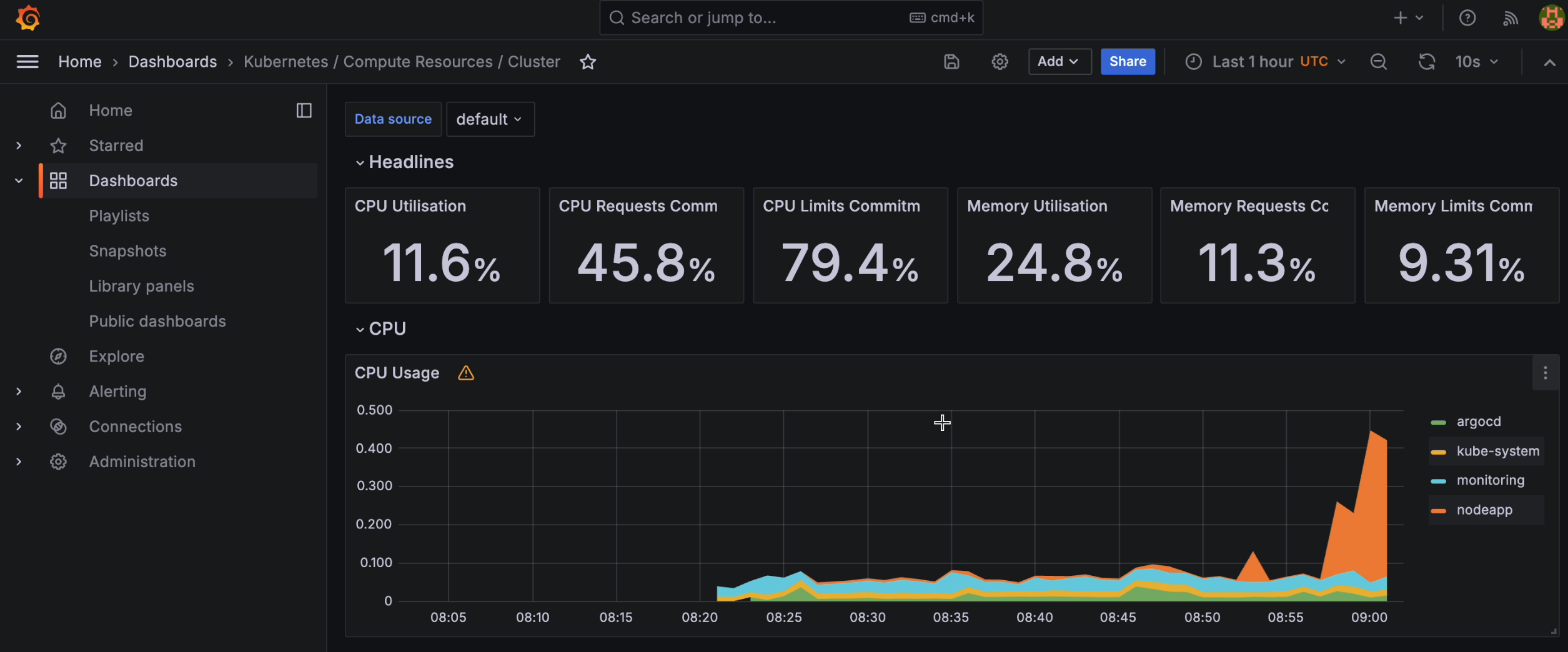Screen dimensions: 1568x652
Task: Open dashboard settings gear icon
Action: coord(1000,62)
